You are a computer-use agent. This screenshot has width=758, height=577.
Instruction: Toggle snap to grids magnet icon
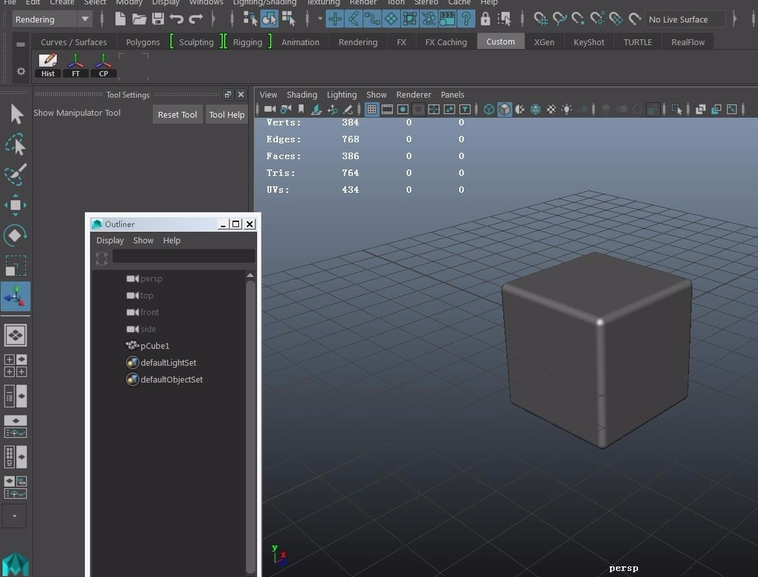pyautogui.click(x=541, y=19)
